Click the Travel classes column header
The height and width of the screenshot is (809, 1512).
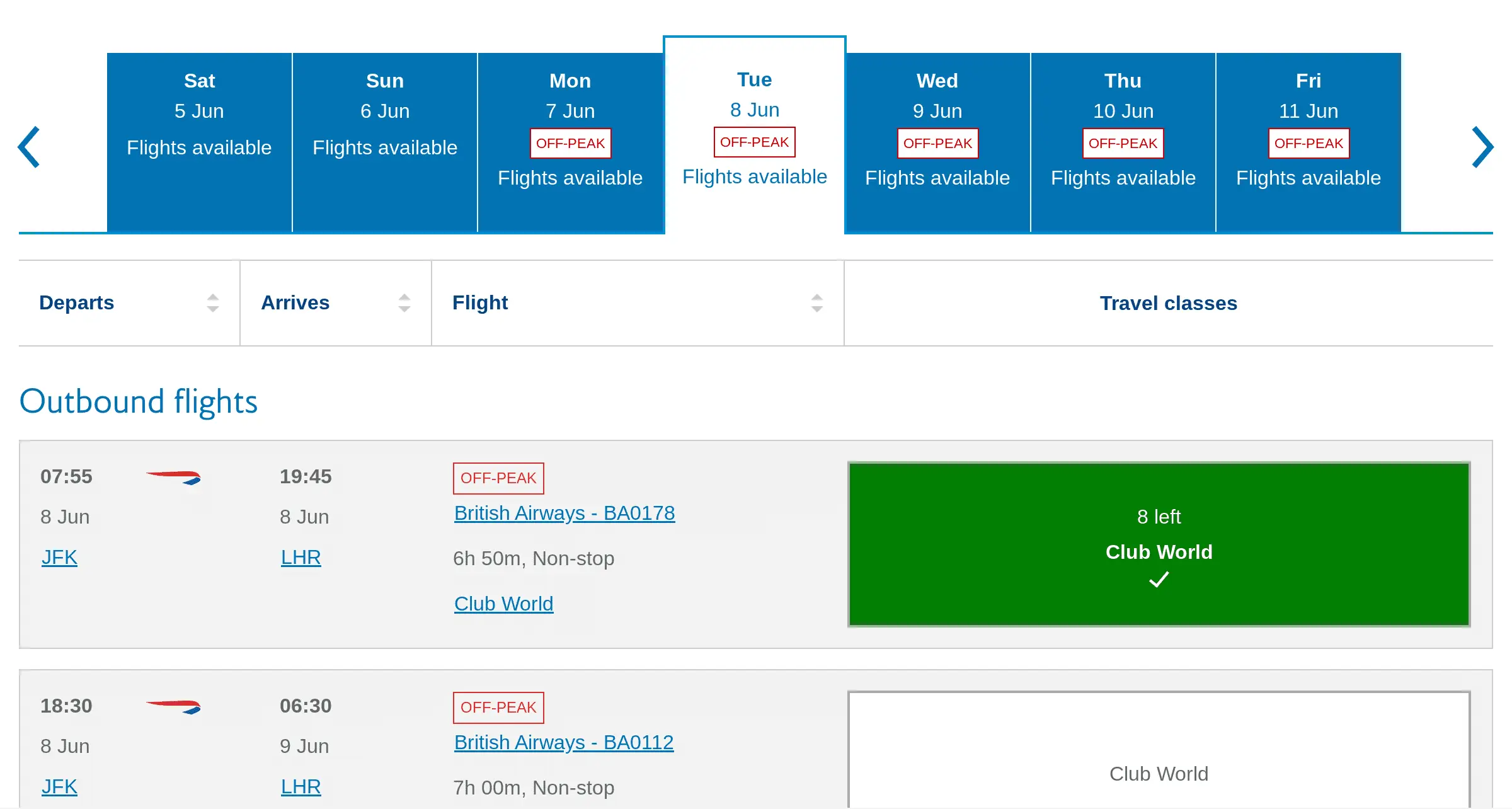[1169, 303]
